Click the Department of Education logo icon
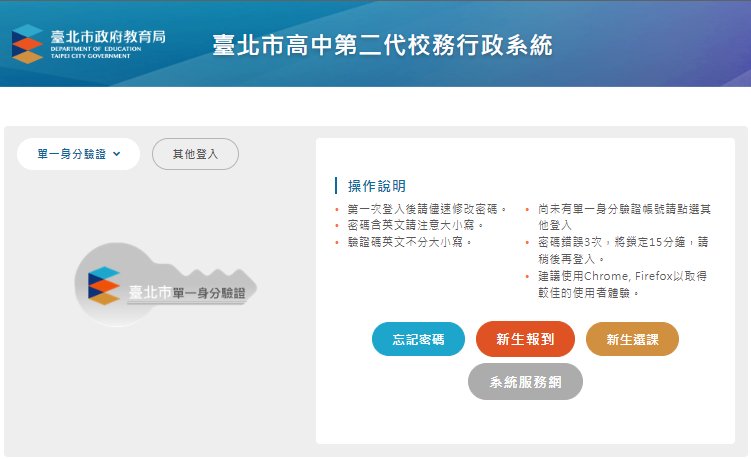The width and height of the screenshot is (751, 459). click(x=27, y=45)
